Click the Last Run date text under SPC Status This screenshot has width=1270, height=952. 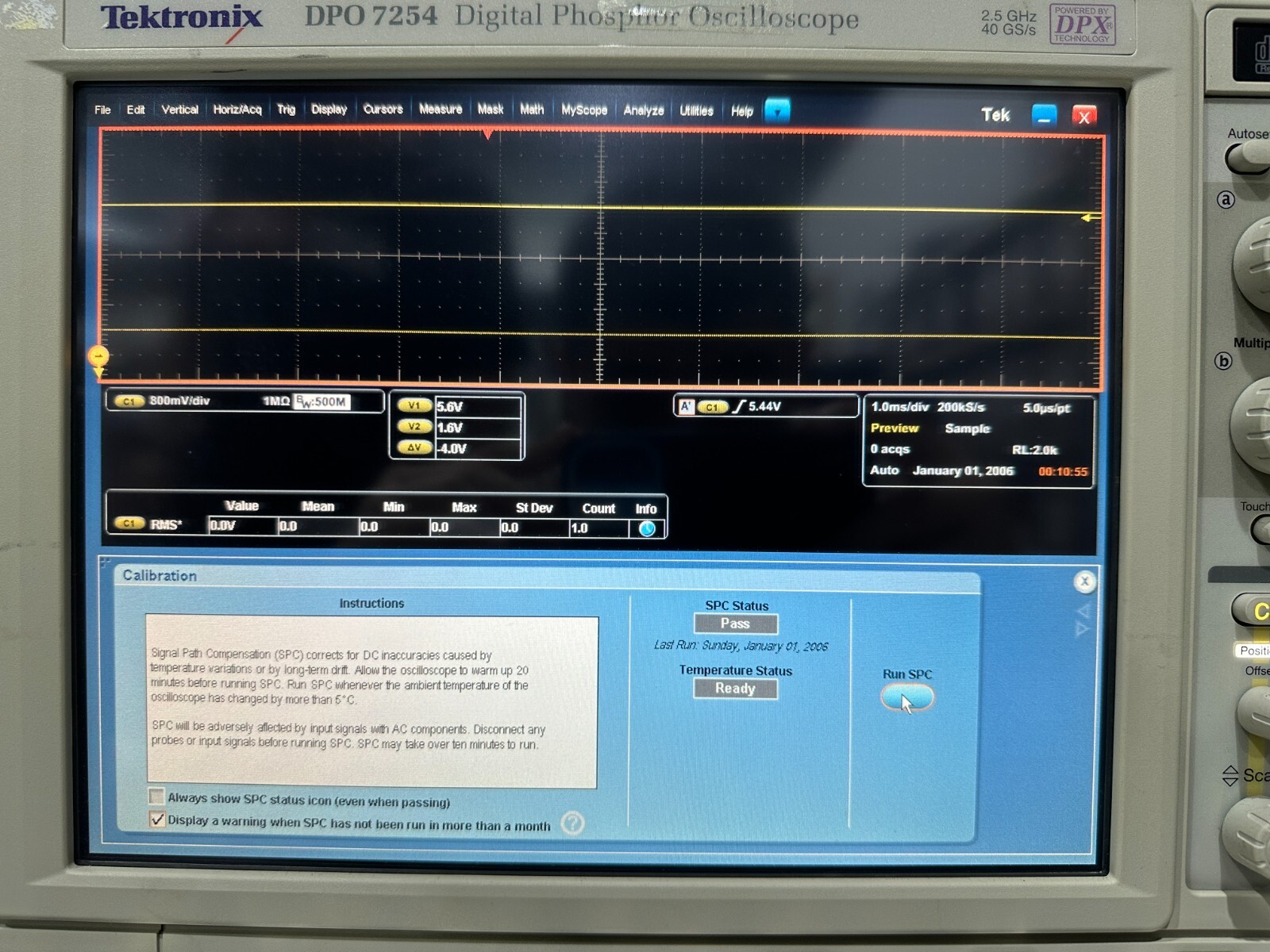(x=740, y=646)
